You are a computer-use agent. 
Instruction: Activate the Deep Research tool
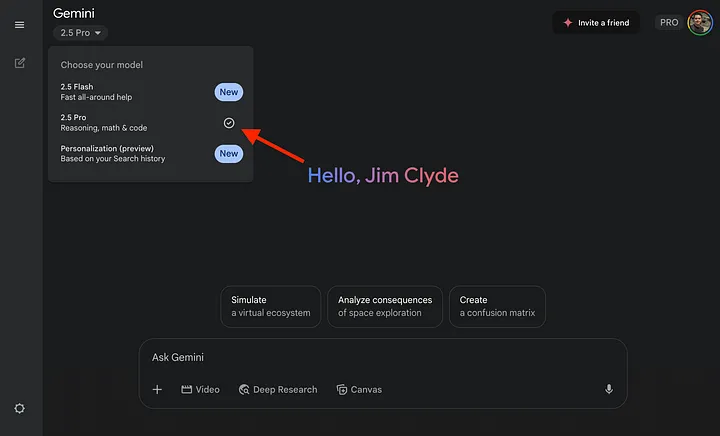(x=278, y=389)
